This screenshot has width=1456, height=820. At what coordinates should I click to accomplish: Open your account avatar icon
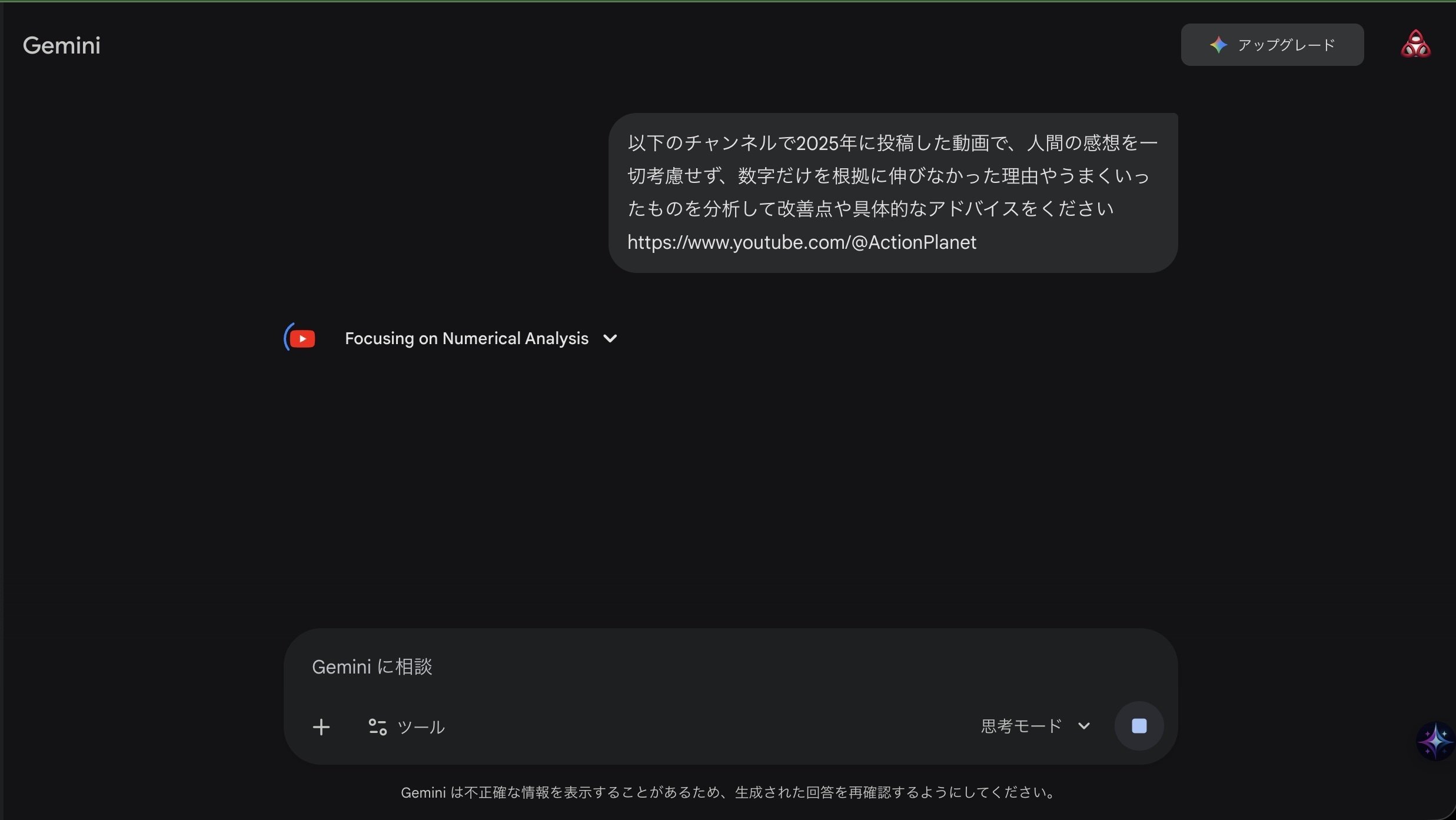click(1415, 44)
